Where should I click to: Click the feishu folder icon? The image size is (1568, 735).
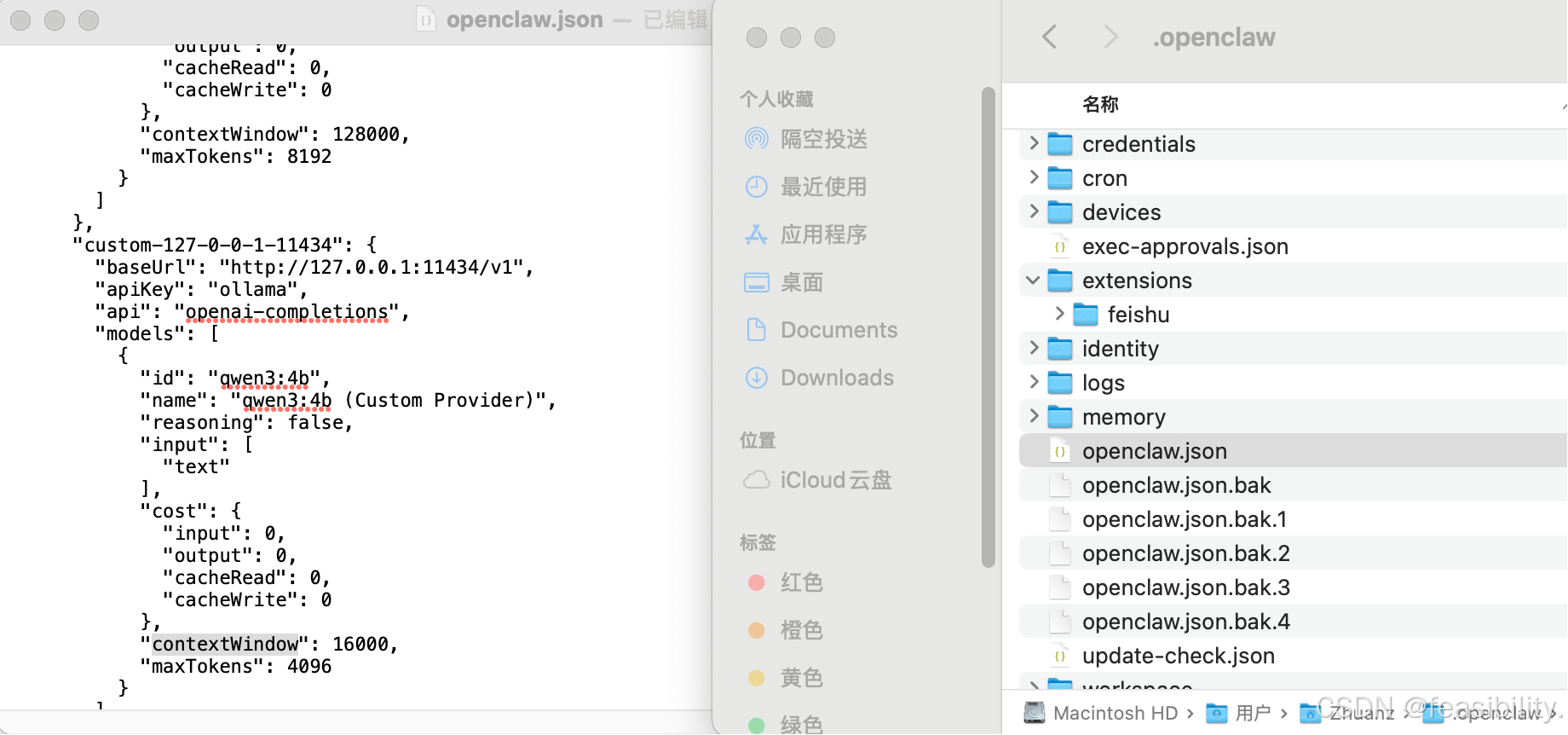pos(1086,315)
